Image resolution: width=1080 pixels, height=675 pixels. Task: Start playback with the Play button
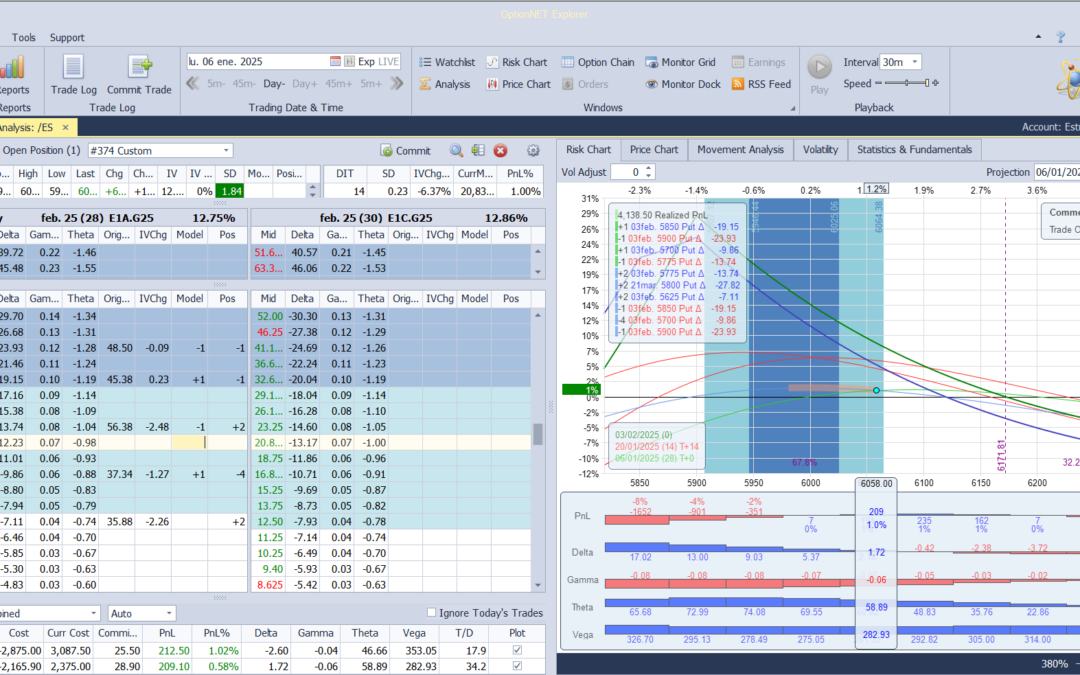point(820,74)
